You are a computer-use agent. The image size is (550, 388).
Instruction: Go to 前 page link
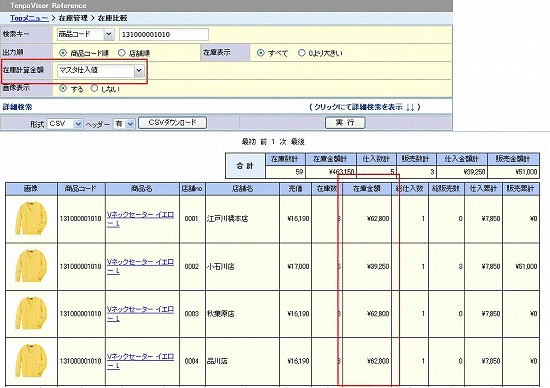263,142
